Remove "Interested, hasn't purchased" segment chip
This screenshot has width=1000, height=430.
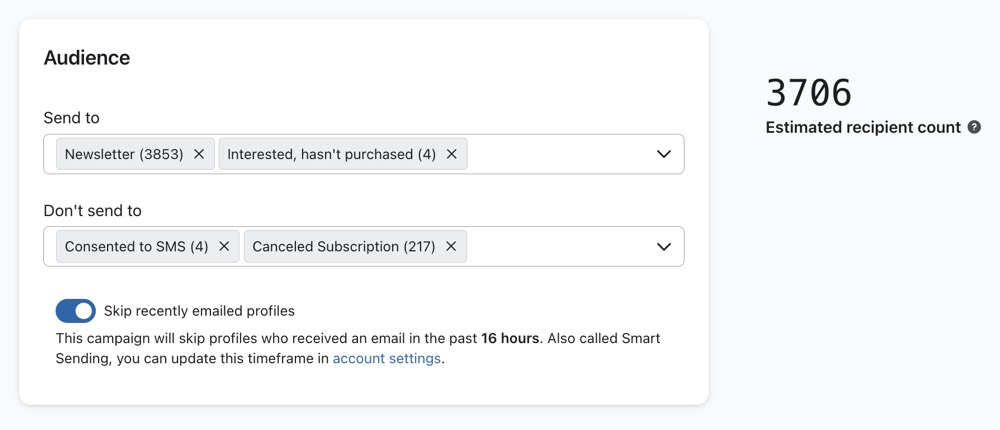point(451,154)
